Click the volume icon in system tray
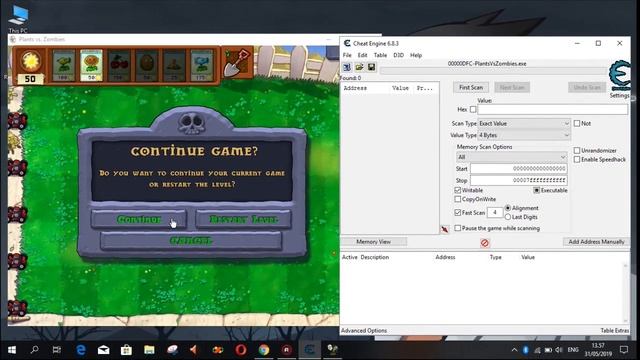 point(559,350)
